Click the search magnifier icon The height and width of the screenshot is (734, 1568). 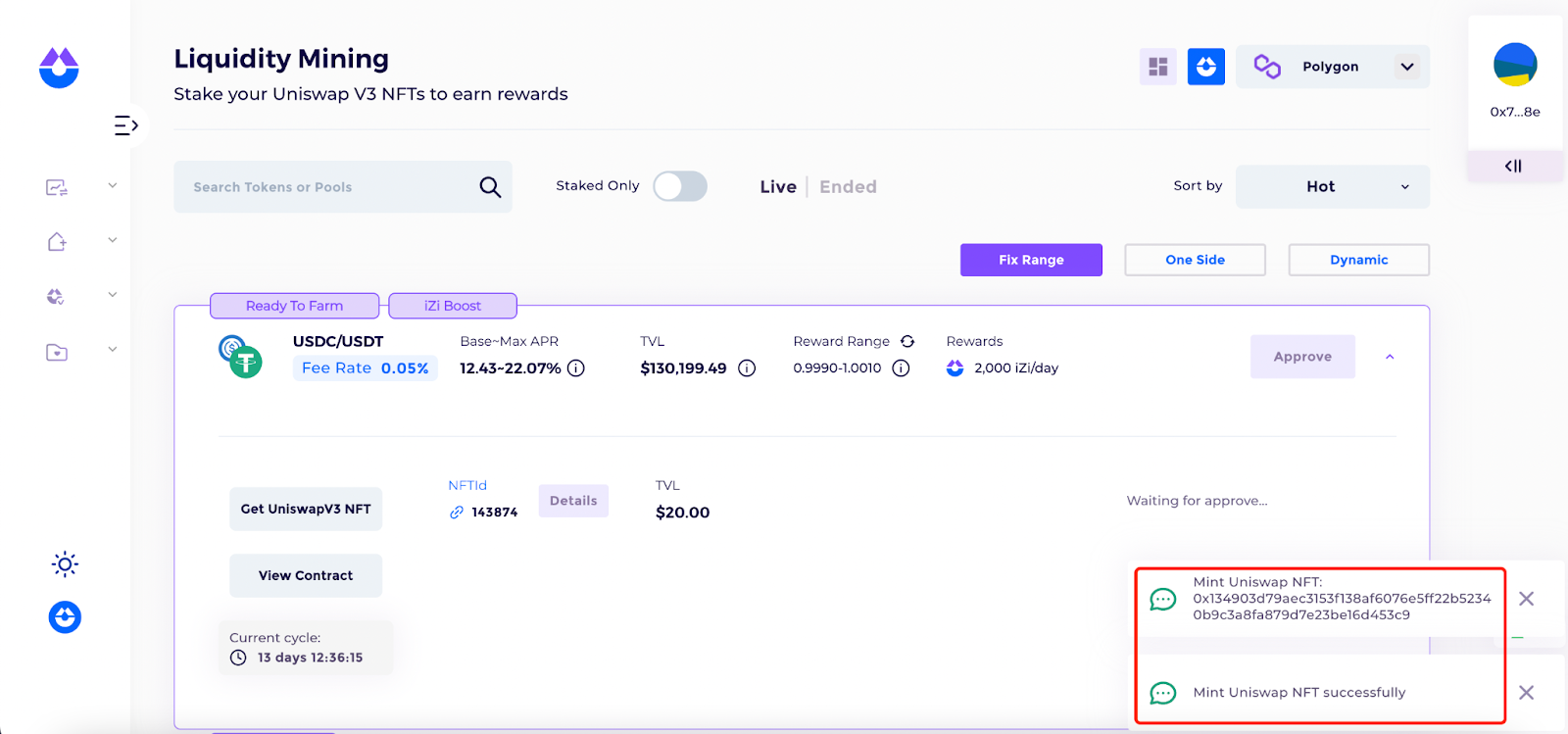[490, 187]
